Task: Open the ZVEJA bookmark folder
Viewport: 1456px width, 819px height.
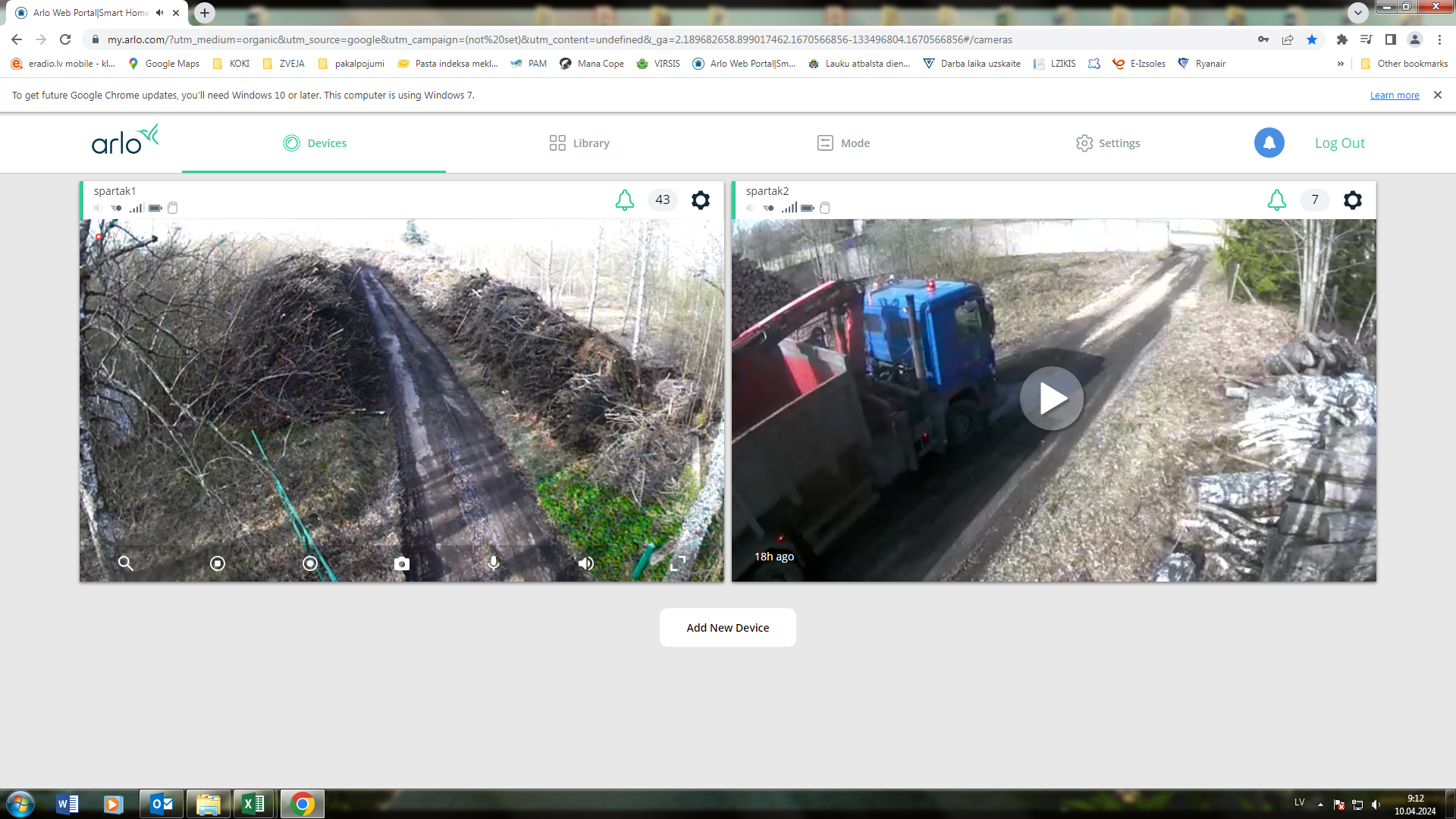Action: [283, 64]
